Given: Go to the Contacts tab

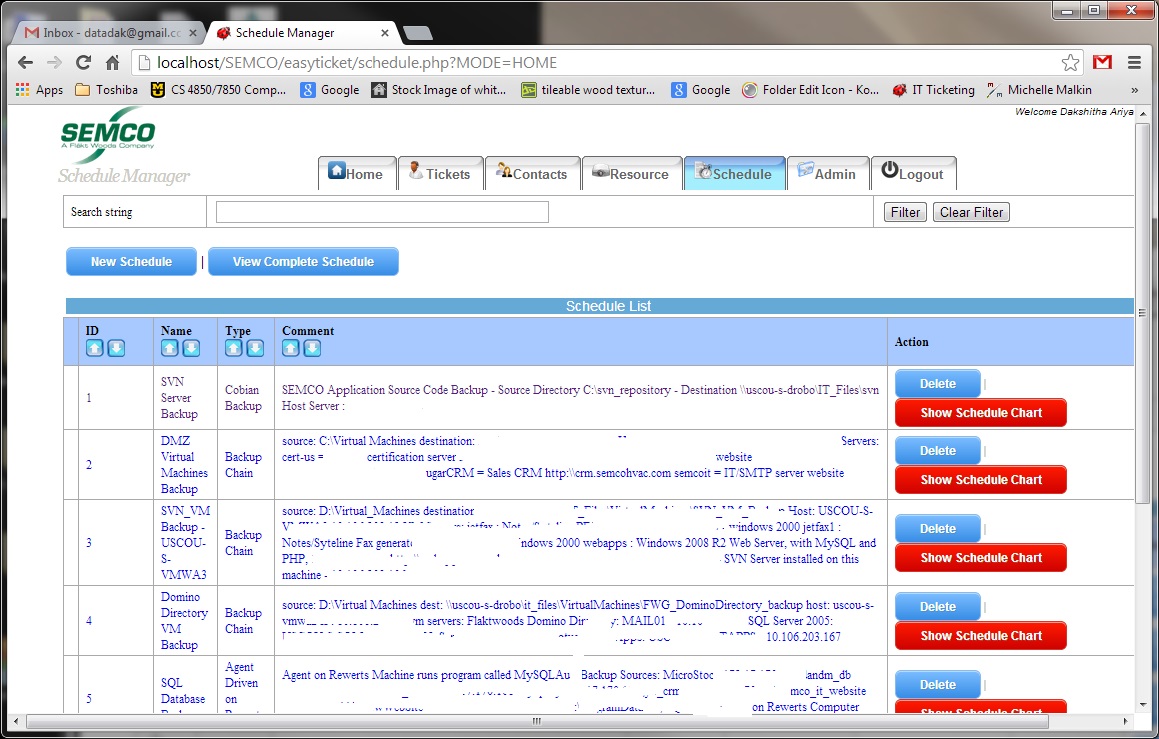Looking at the screenshot, I should (x=532, y=173).
